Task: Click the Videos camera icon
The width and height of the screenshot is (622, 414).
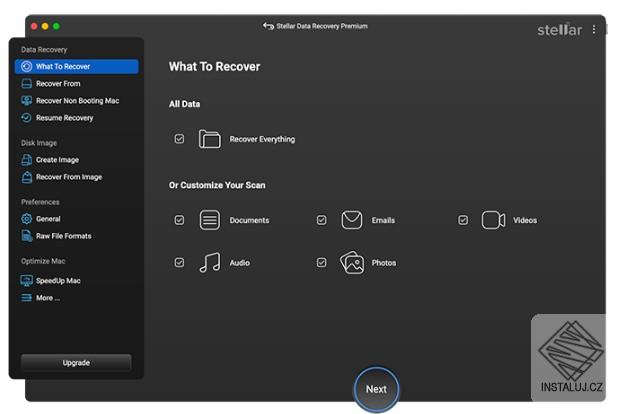Action: click(x=493, y=220)
